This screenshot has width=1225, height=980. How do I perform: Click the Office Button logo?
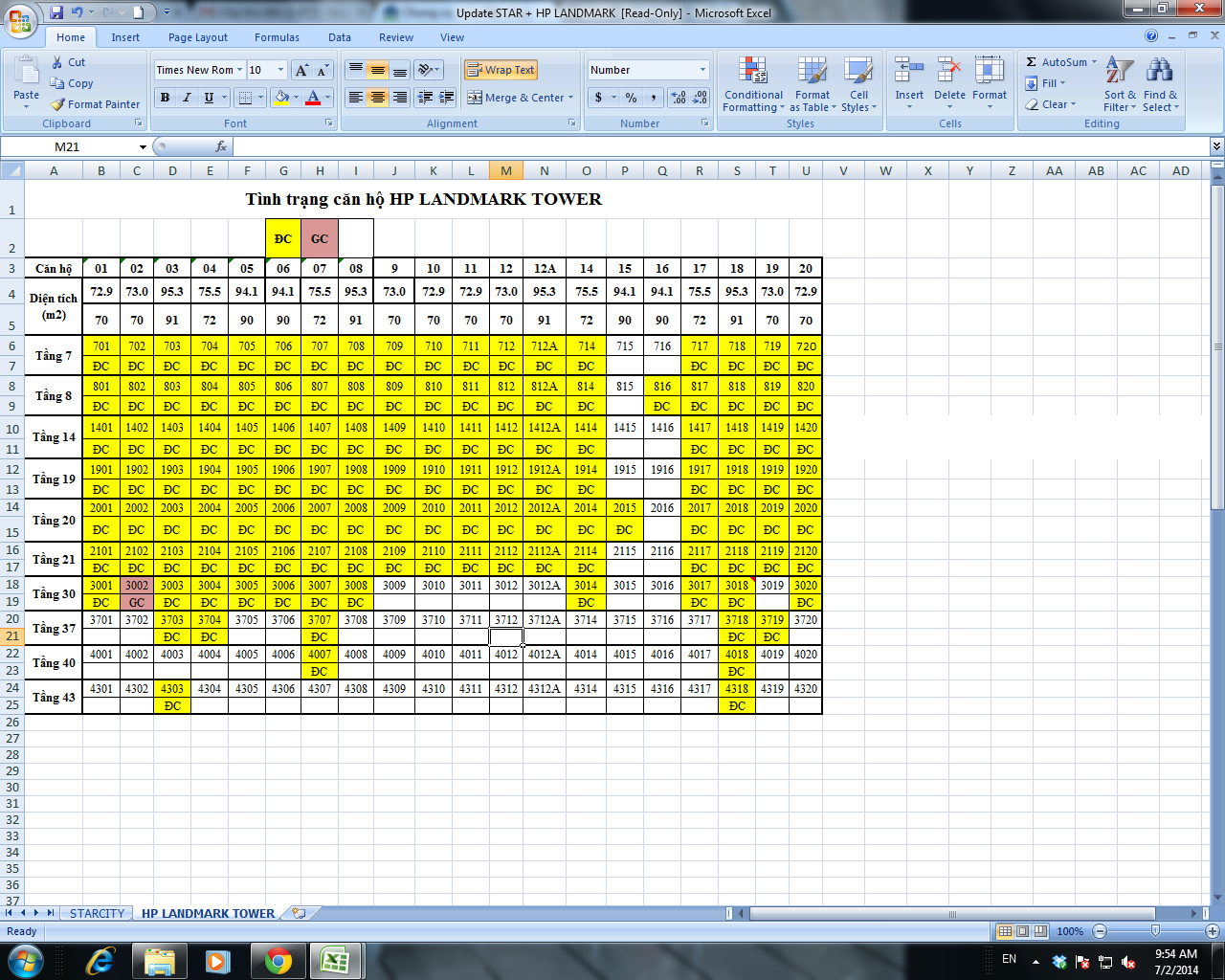19,19
